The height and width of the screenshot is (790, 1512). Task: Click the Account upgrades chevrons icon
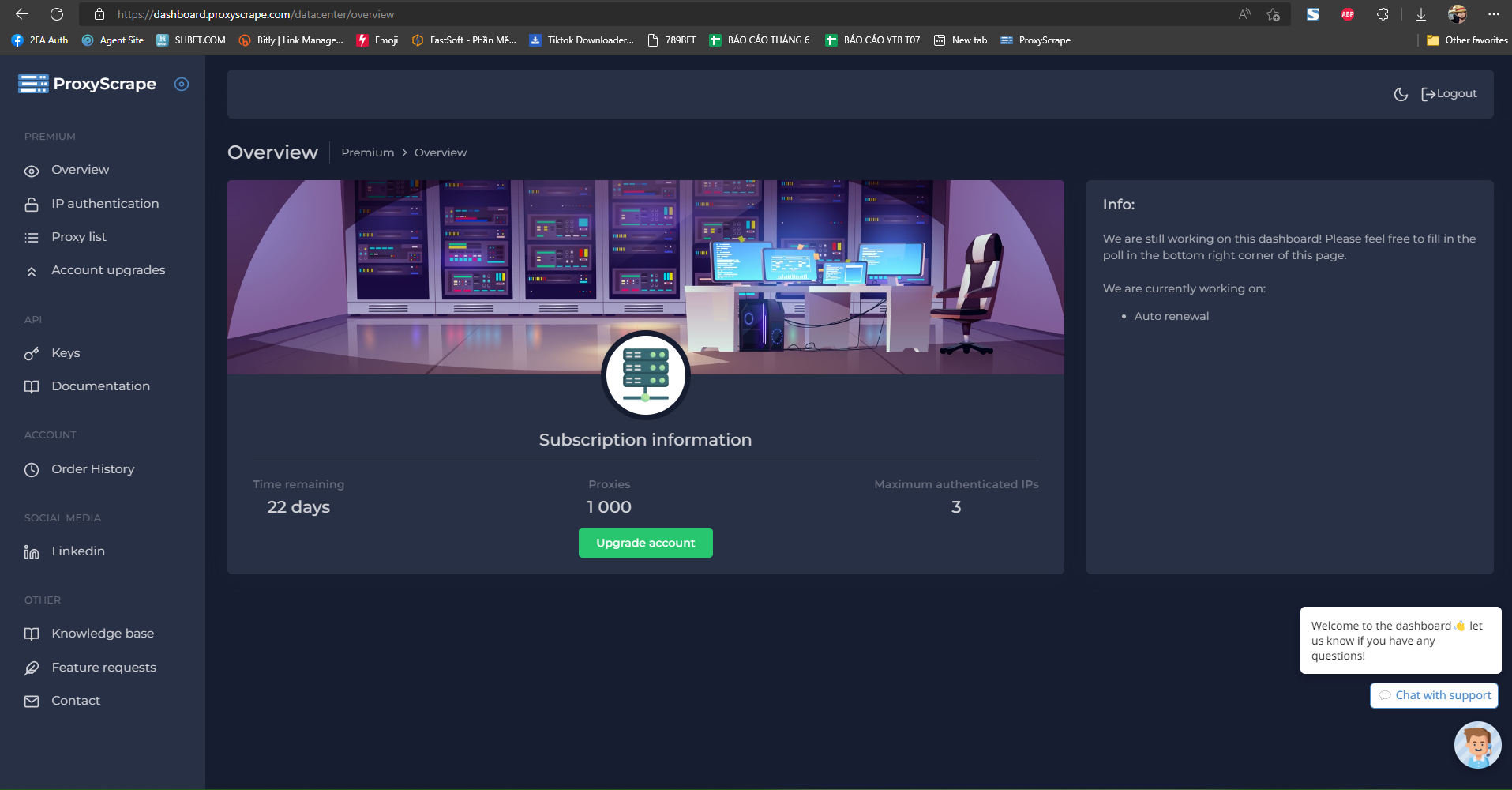tap(32, 271)
